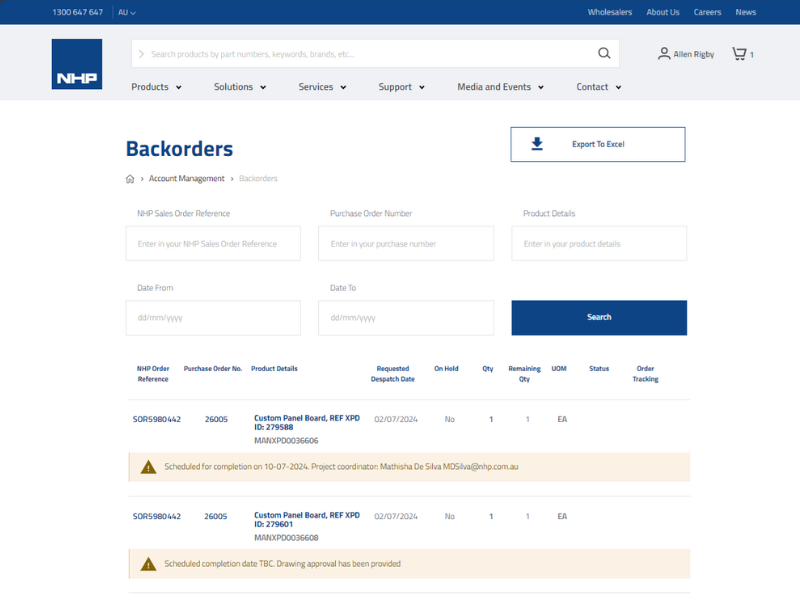Image resolution: width=800 pixels, height=600 pixels.
Task: Click the Allen Rigby account icon
Action: point(664,54)
